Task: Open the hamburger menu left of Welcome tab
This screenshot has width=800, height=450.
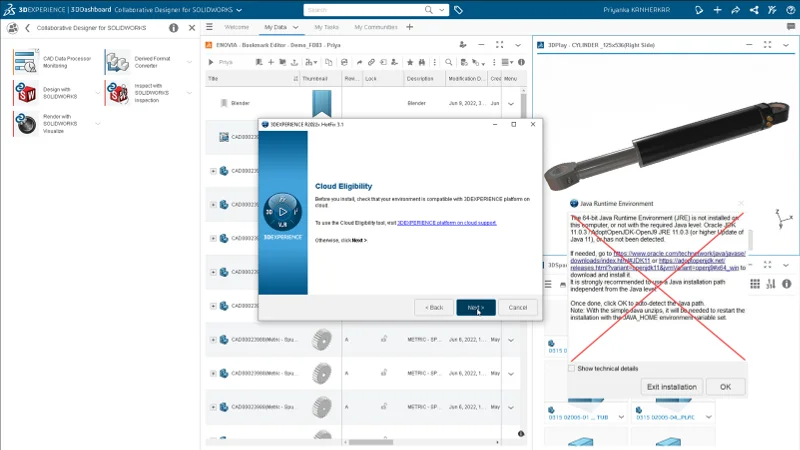Action: click(x=209, y=27)
